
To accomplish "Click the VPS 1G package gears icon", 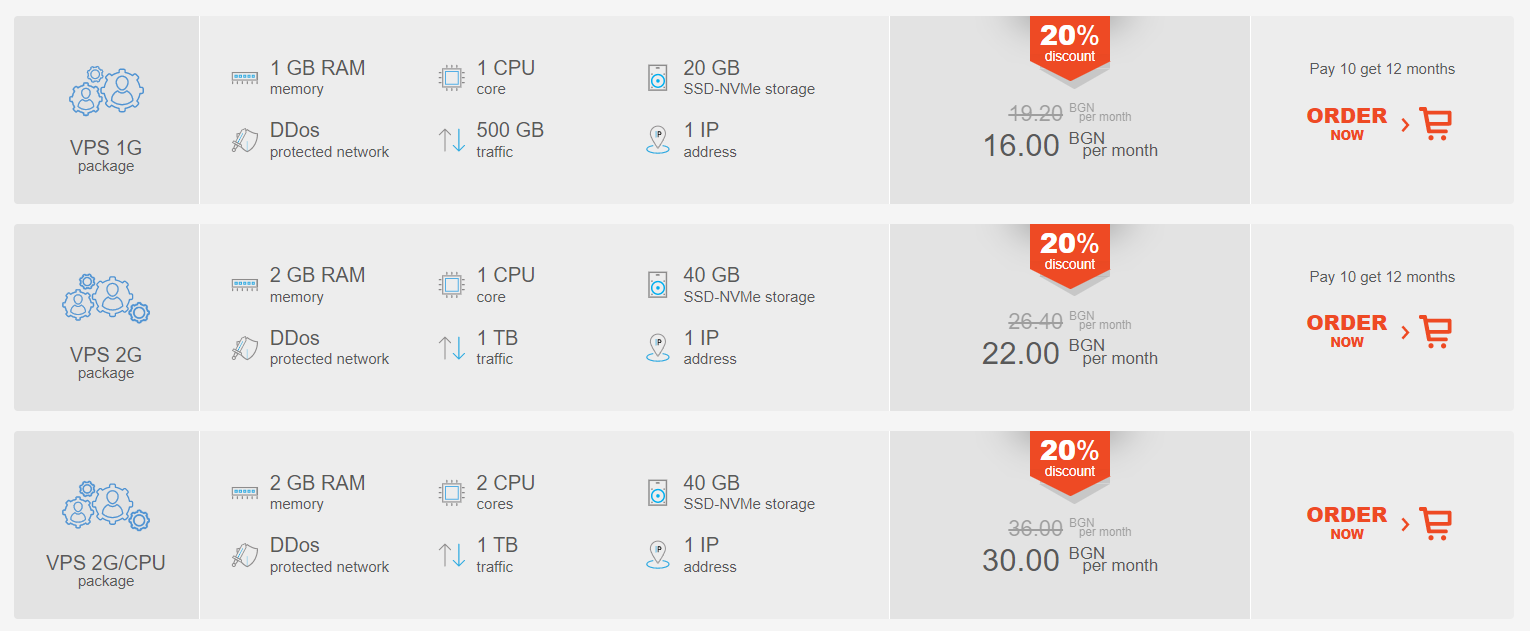I will (106, 90).
